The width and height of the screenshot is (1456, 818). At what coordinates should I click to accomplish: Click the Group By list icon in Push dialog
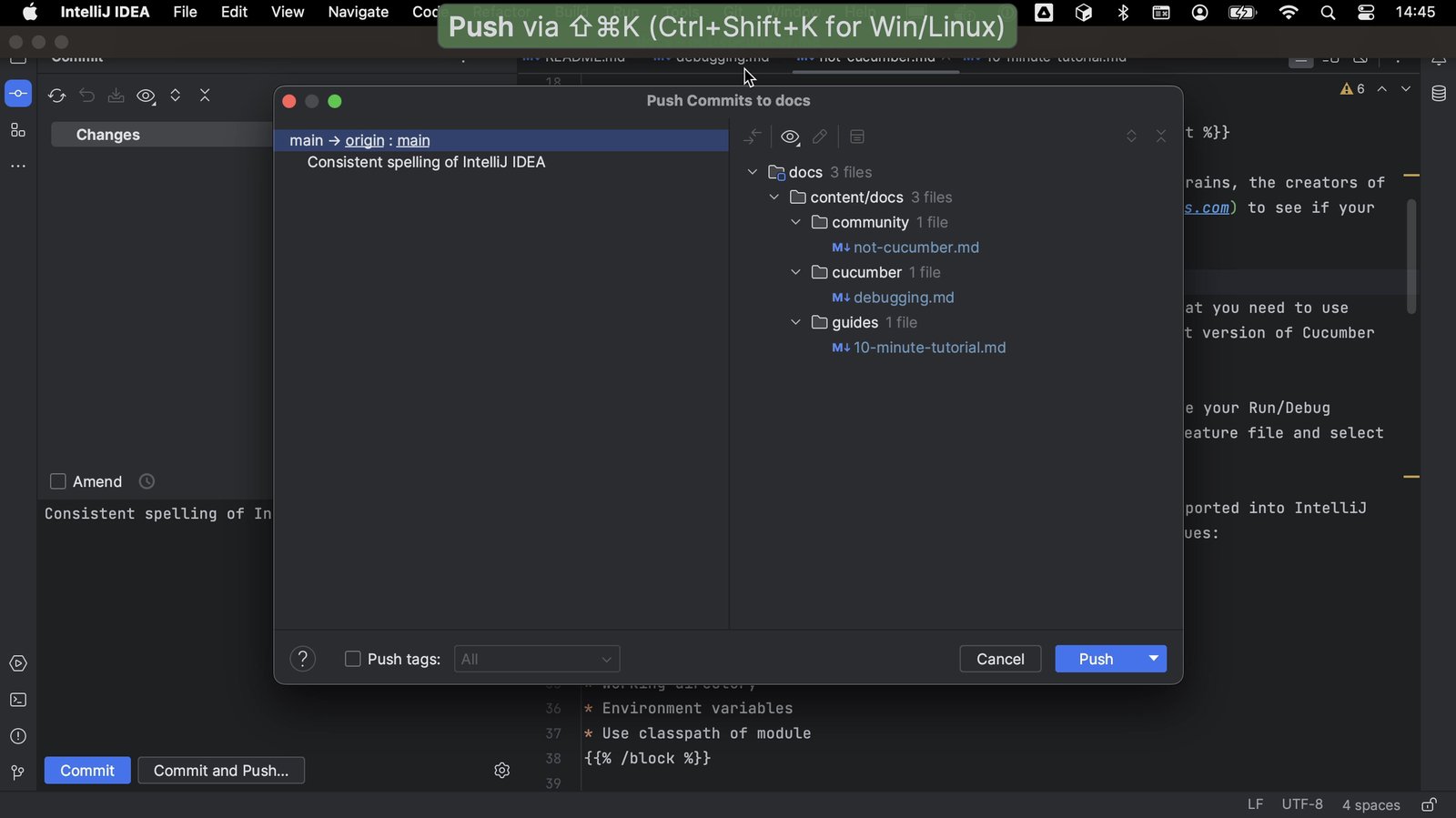pos(857,136)
